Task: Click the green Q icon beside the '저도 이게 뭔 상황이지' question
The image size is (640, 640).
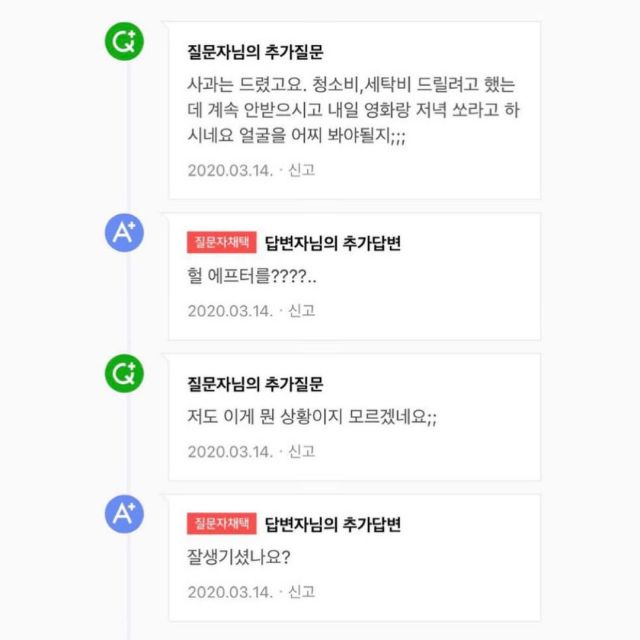Action: tap(125, 373)
